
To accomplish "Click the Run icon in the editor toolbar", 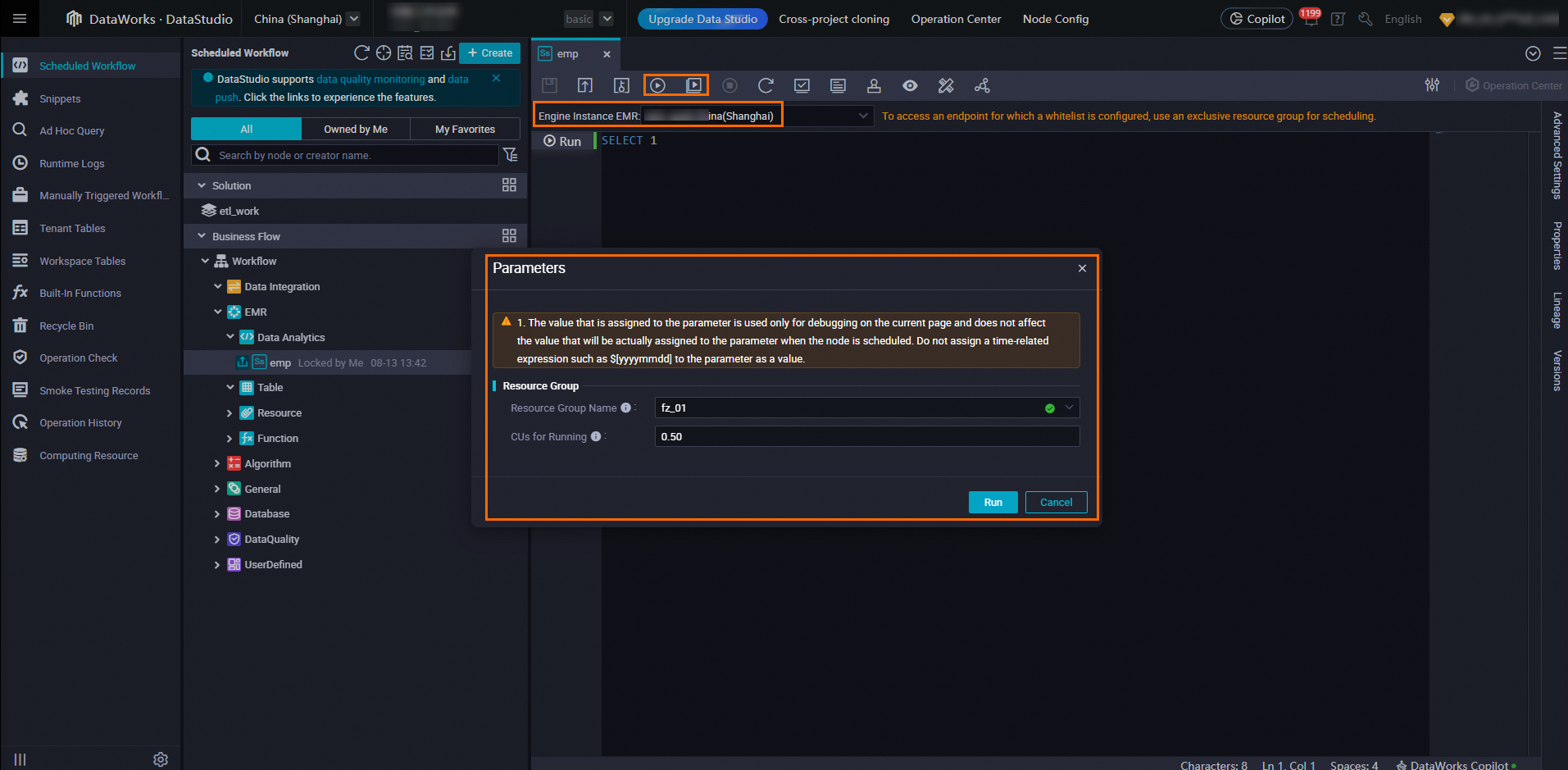I will point(657,85).
